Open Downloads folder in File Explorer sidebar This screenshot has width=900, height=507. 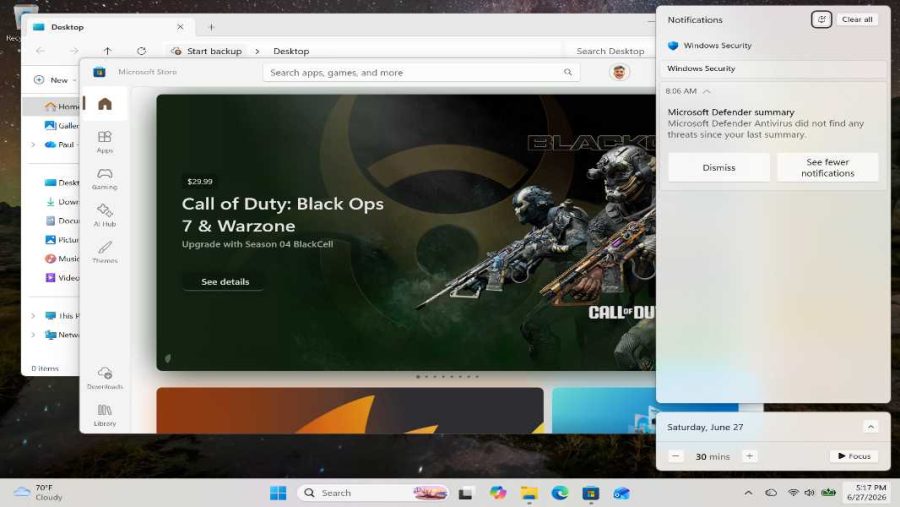[x=62, y=202]
